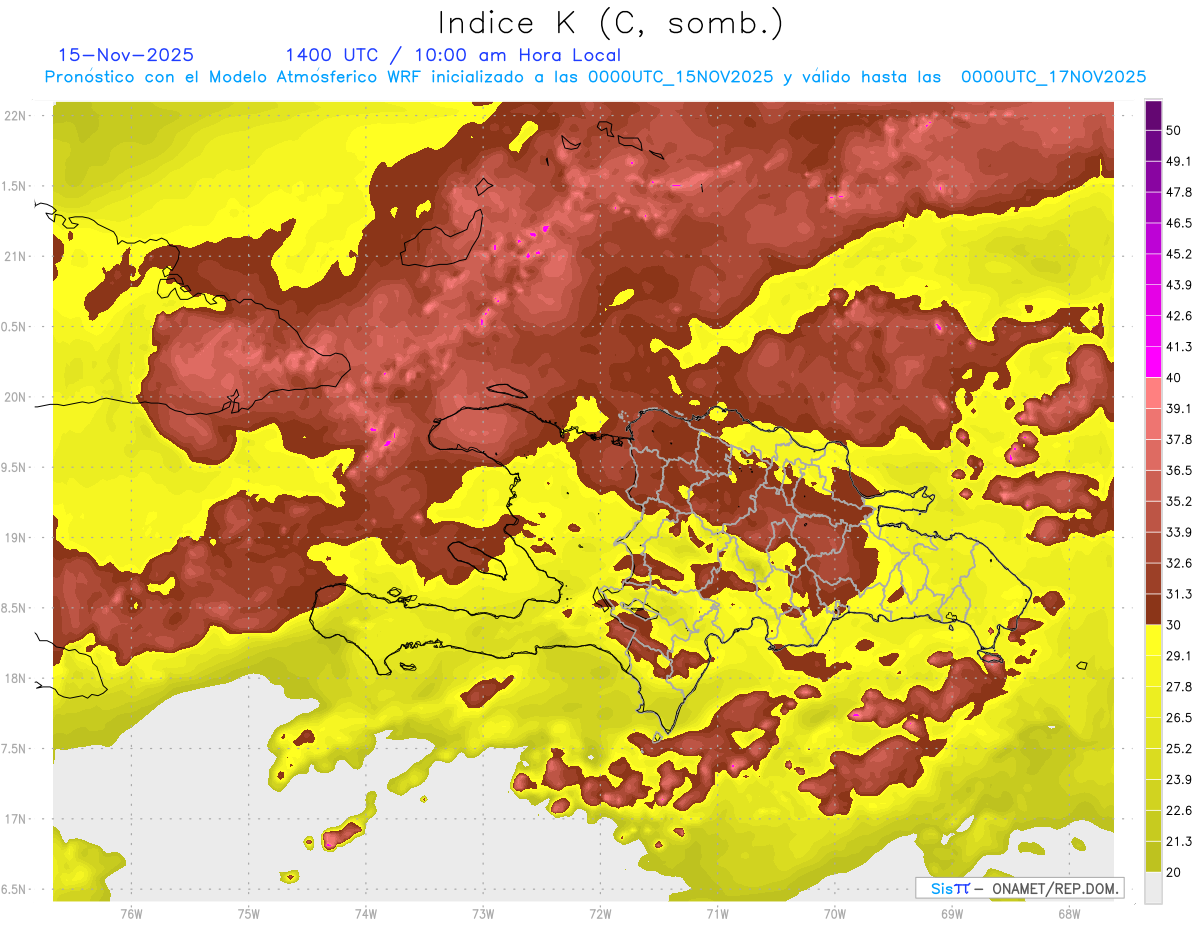The width and height of the screenshot is (1200, 927).
Task: Click the colorbar value '47.8'
Action: point(1178,192)
